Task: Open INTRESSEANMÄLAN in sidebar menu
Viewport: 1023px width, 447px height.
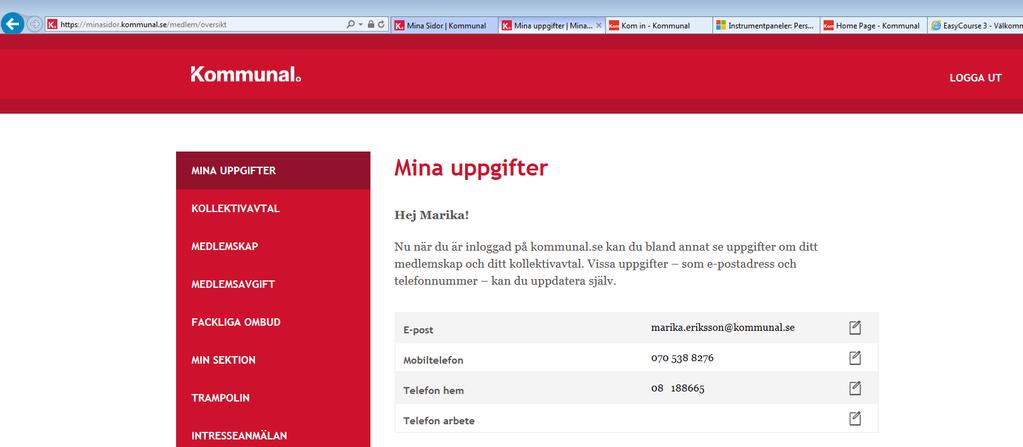Action: click(x=273, y=435)
